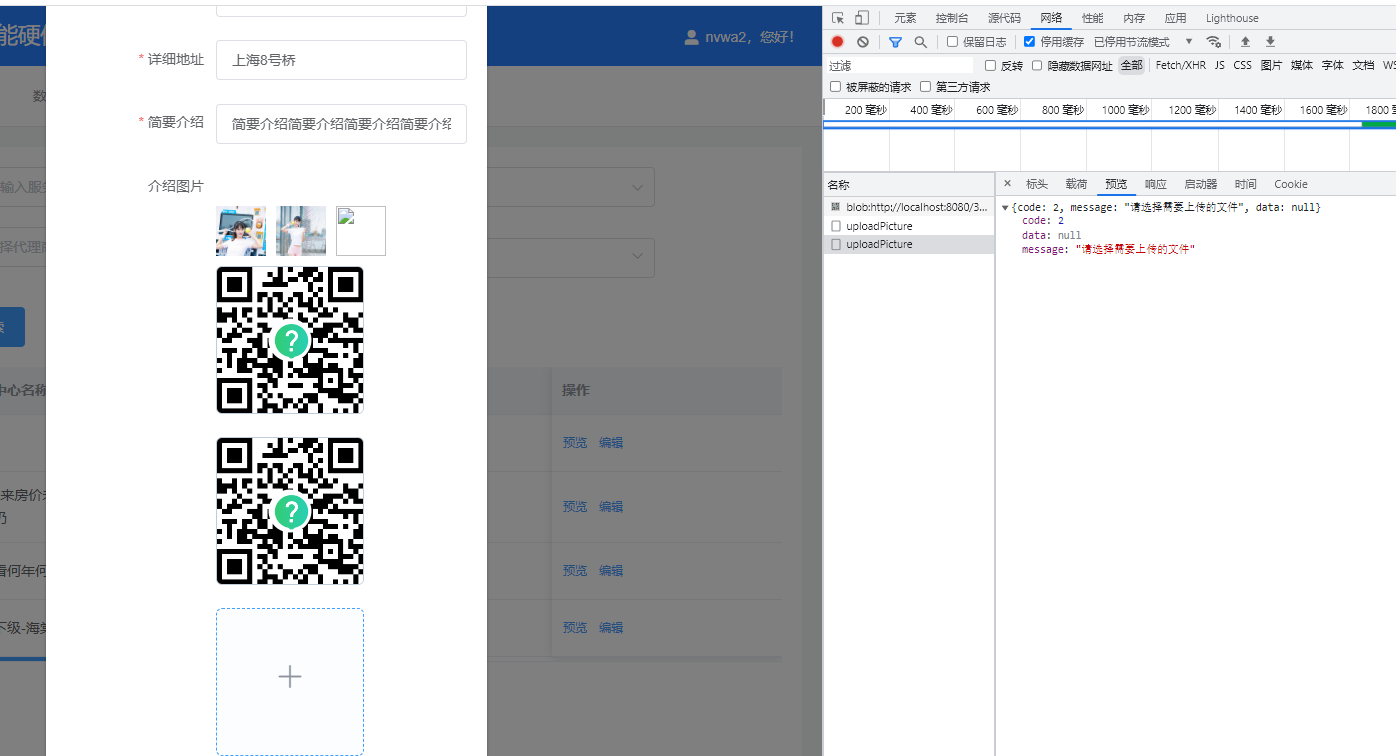Screen dimensions: 1396x756
Task: Click the first intro picture thumbnail
Action: point(241,231)
